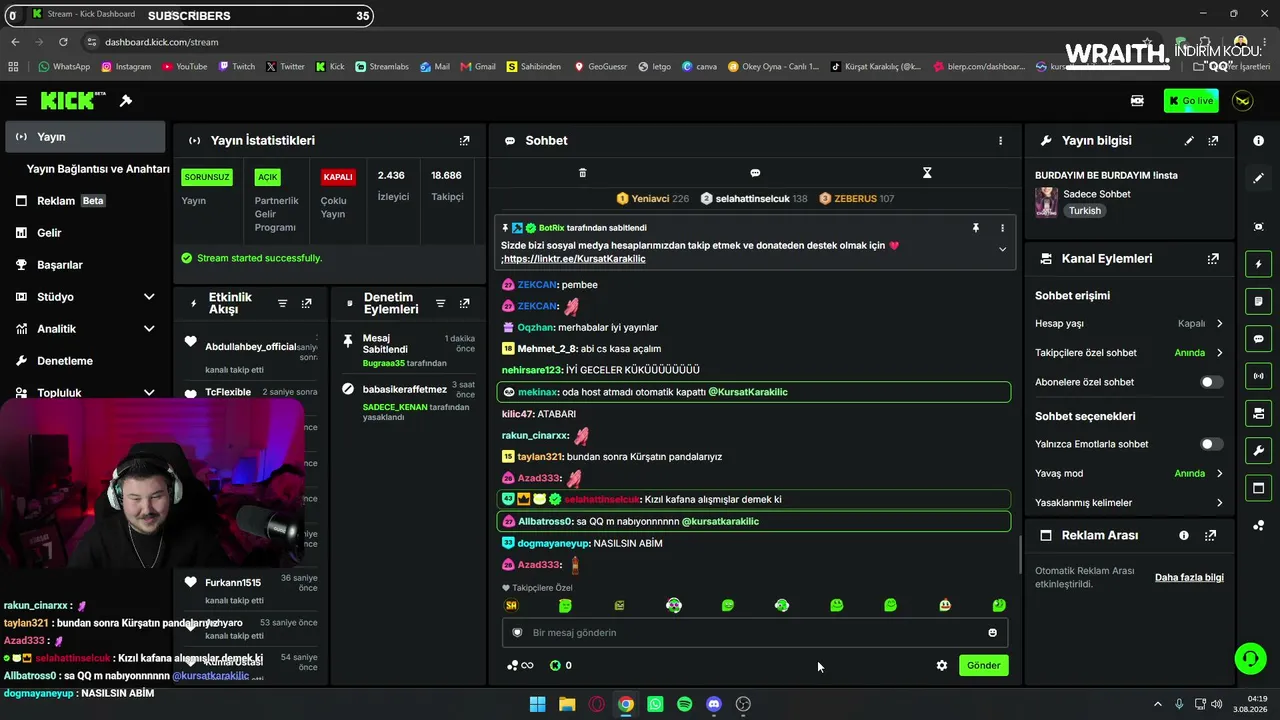Open Yasaklanmış kelimeler setting

(x=1129, y=503)
